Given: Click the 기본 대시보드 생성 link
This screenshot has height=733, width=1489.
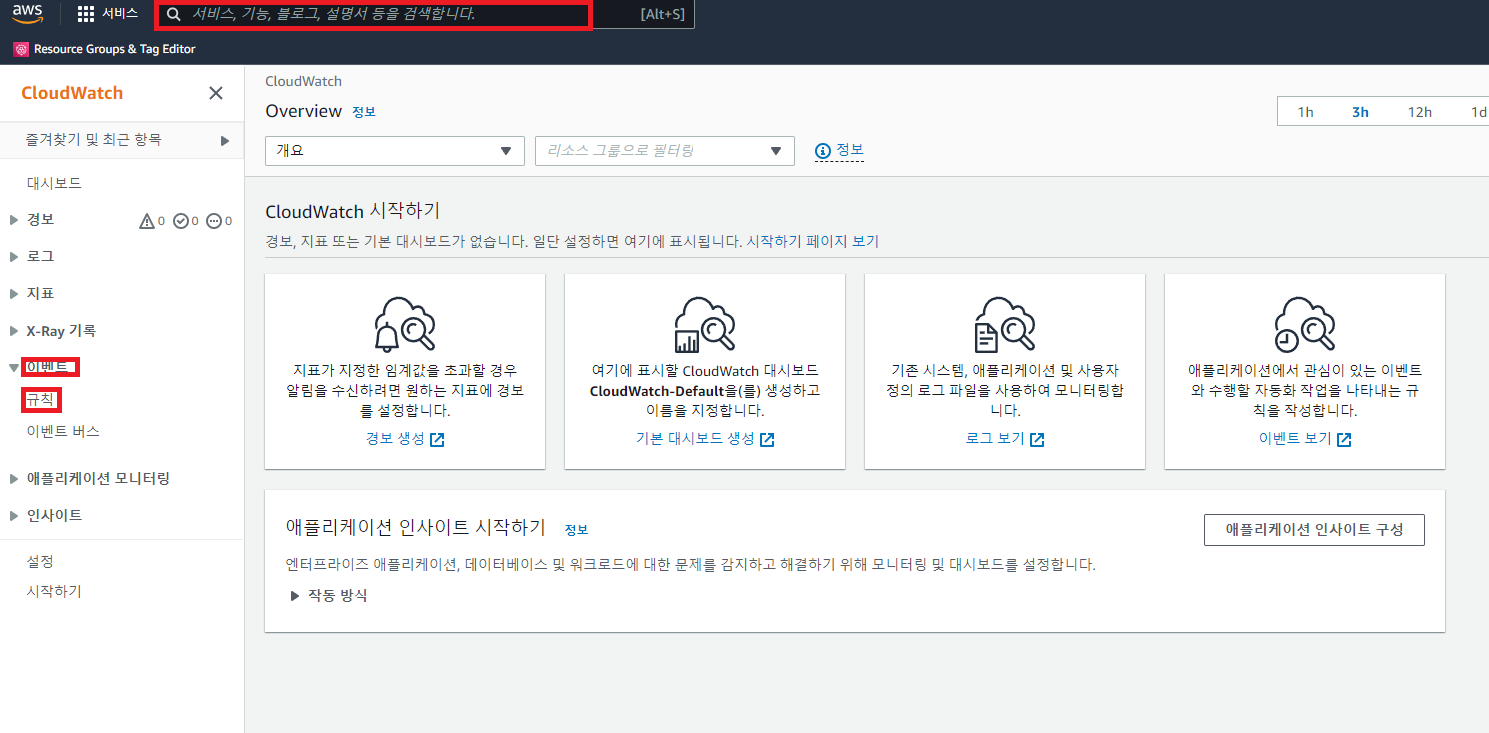Looking at the screenshot, I should coord(695,439).
